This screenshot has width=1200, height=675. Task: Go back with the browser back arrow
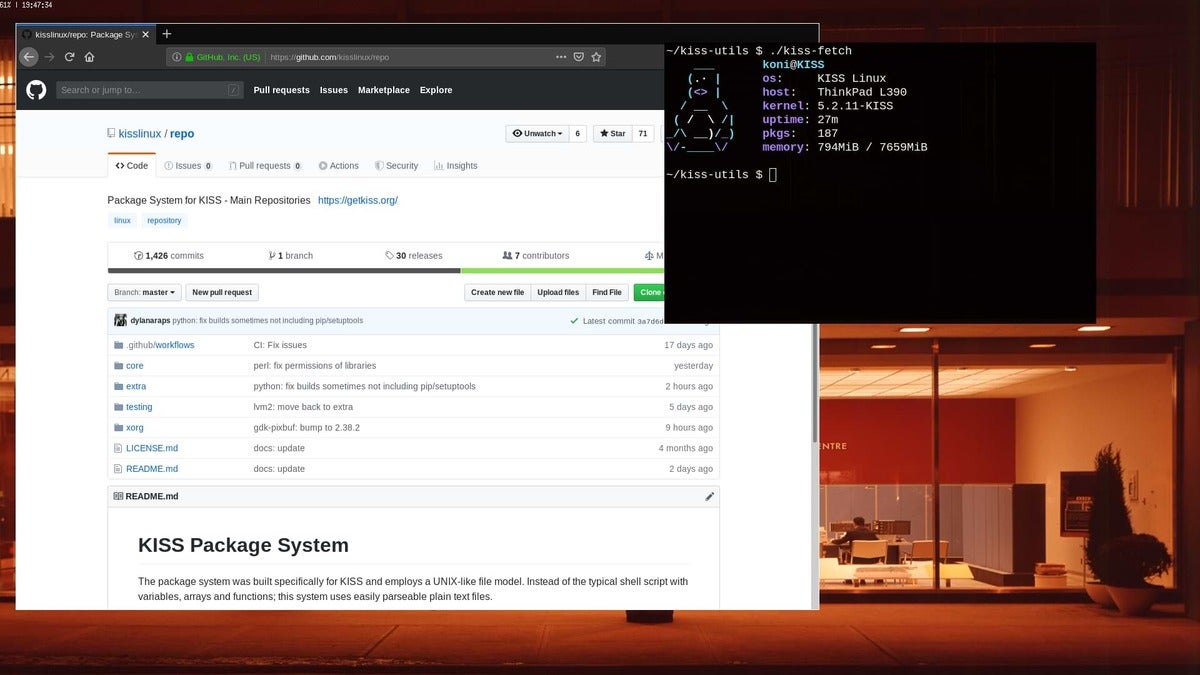click(x=29, y=57)
